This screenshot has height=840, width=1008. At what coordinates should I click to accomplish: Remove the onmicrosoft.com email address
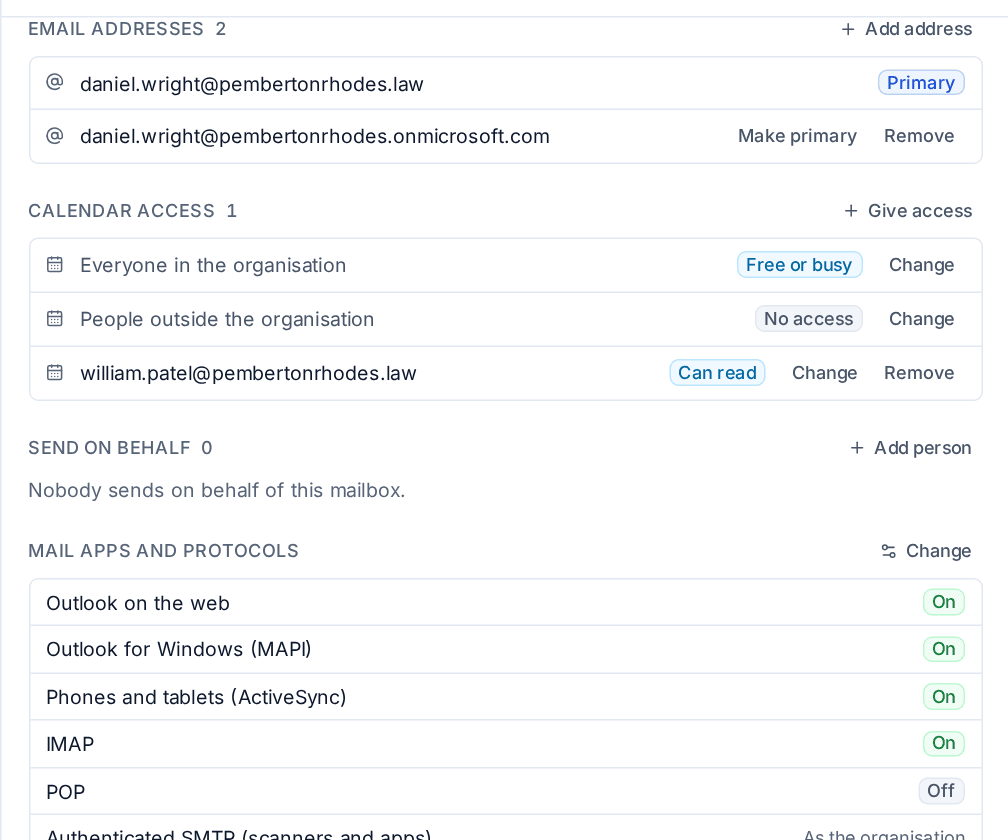tap(919, 136)
